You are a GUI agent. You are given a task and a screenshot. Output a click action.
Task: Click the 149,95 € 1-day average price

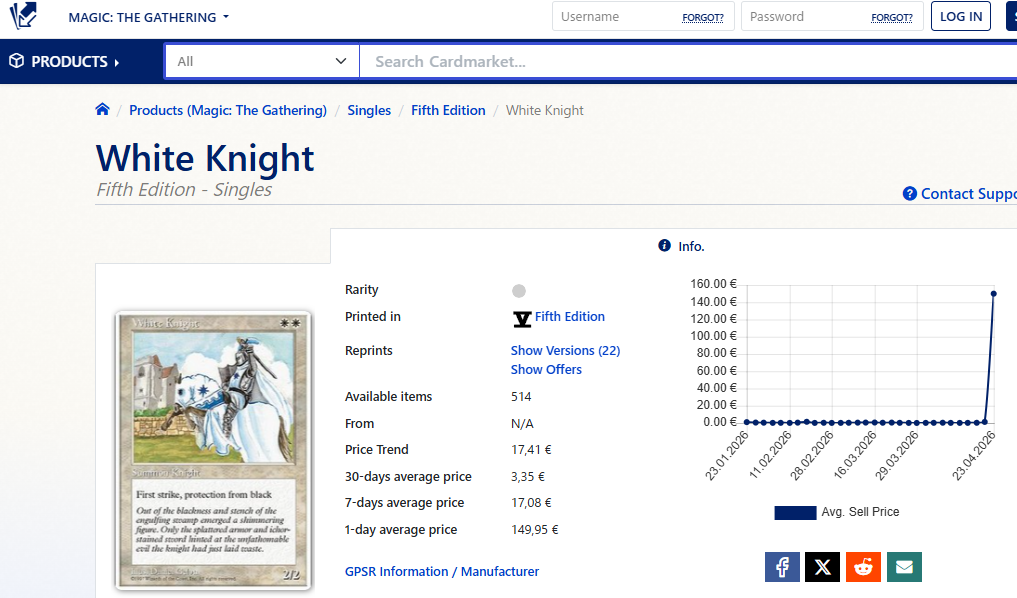(x=534, y=529)
